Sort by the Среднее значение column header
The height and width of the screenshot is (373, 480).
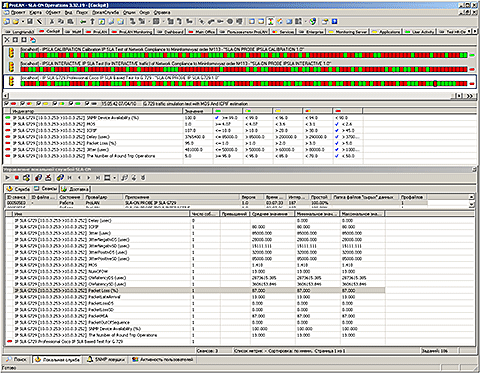click(x=273, y=214)
